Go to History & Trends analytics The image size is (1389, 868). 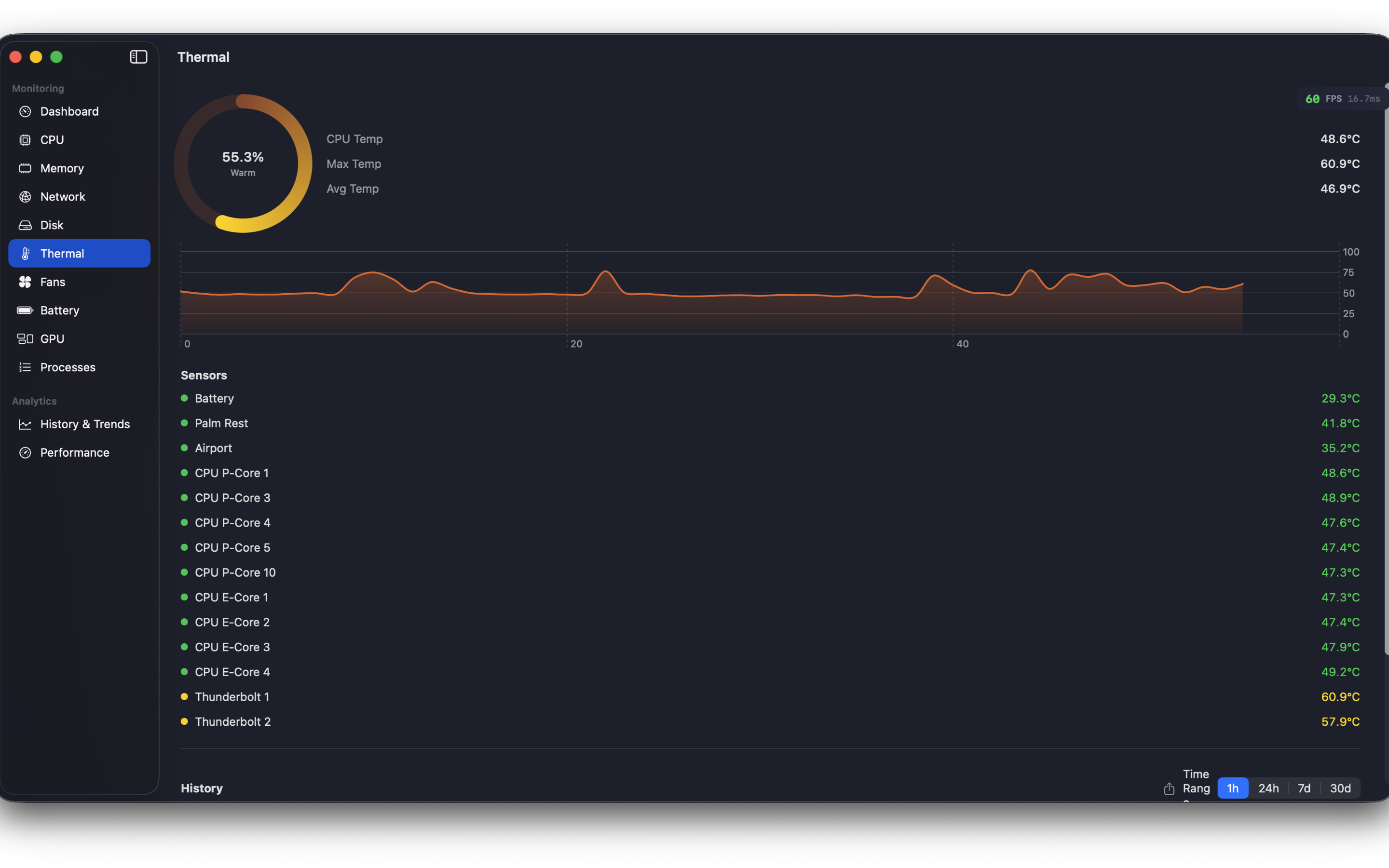[85, 424]
